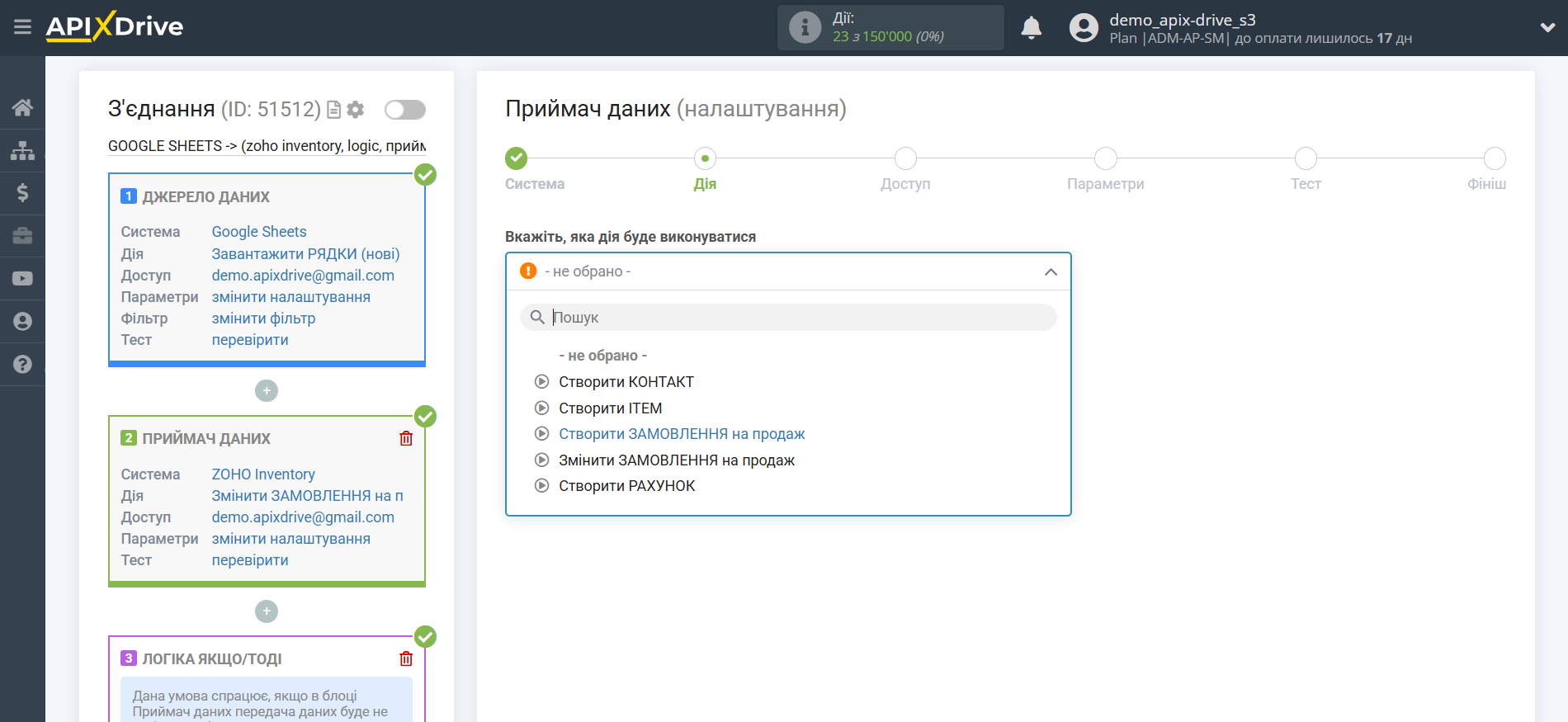The width and height of the screenshot is (1568, 722).
Task: Go to Дія step
Action: (x=705, y=158)
